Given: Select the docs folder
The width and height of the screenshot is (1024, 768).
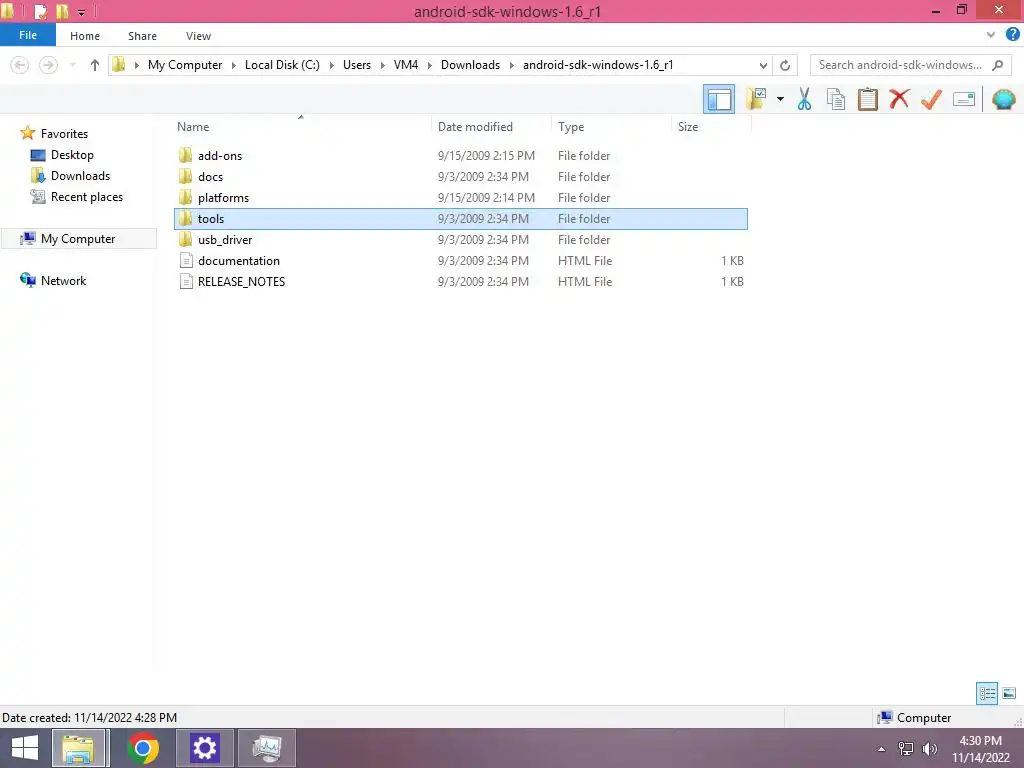Looking at the screenshot, I should click(x=460, y=176).
